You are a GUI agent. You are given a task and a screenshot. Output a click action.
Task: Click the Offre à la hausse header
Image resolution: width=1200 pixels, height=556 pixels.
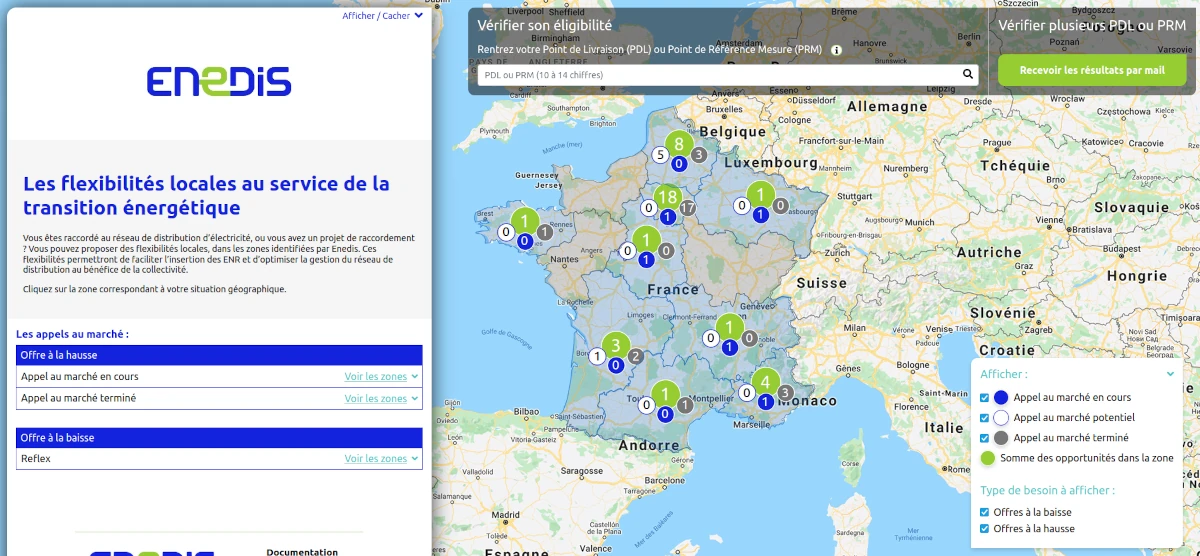(219, 355)
